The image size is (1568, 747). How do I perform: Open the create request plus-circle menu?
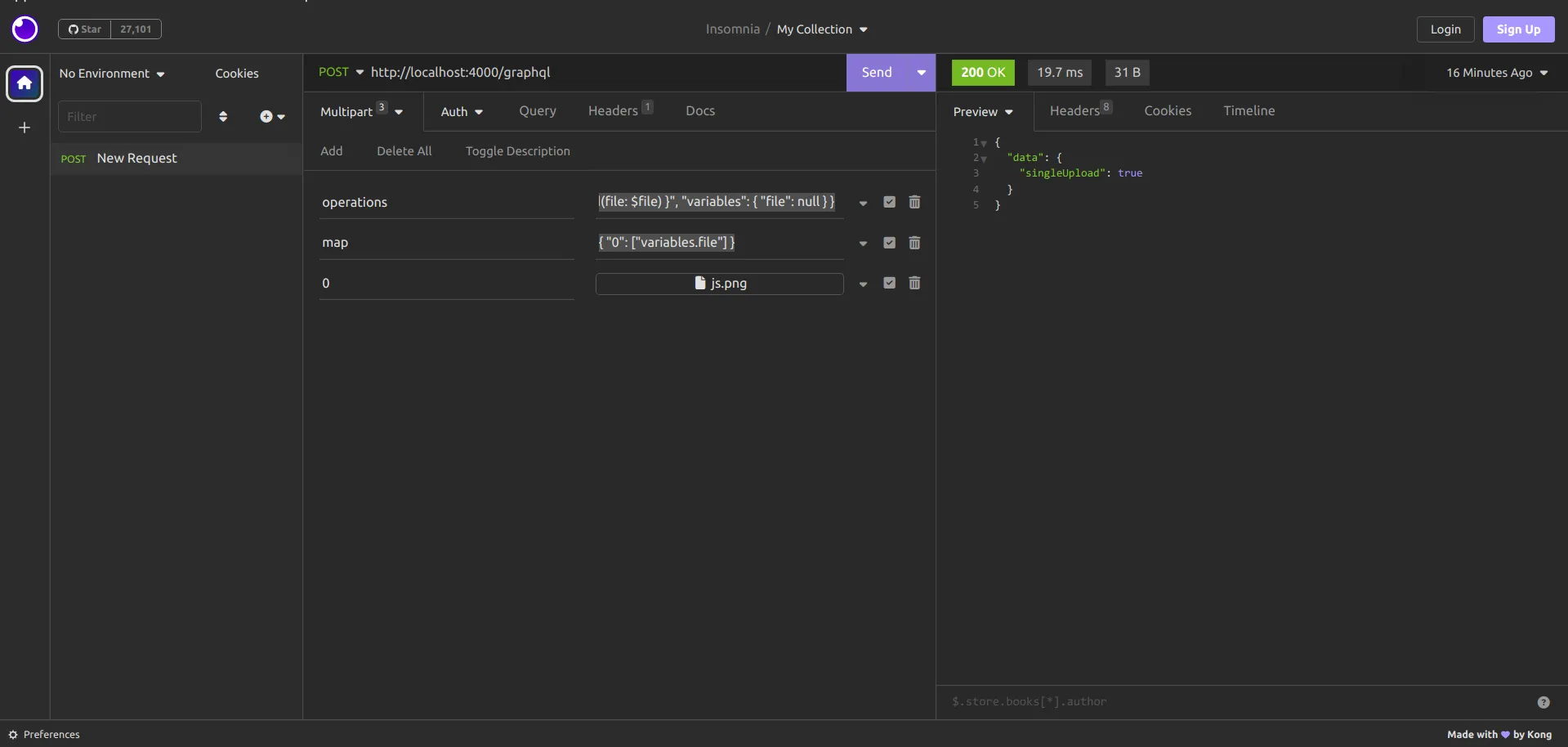click(x=271, y=117)
